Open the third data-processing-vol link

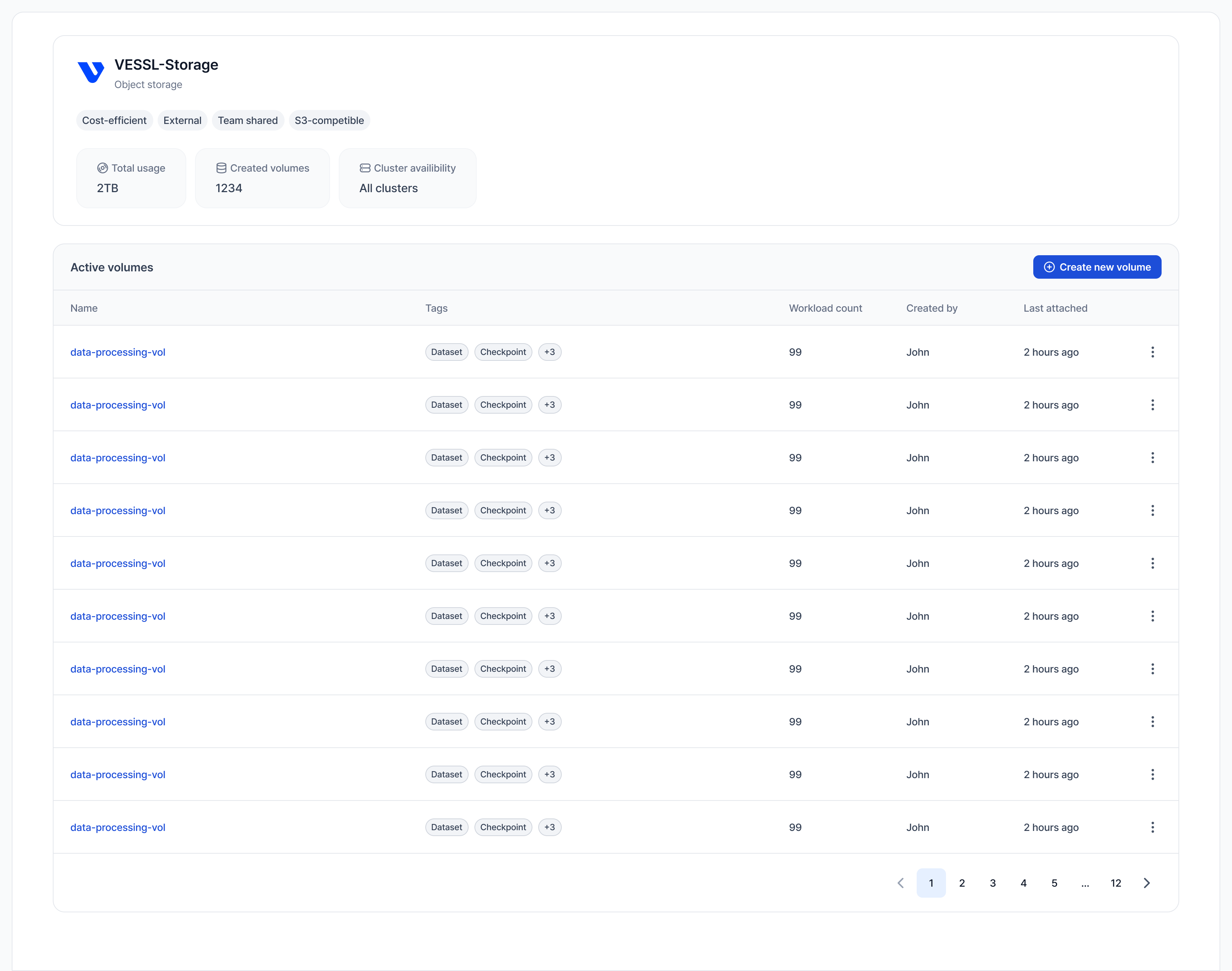tap(118, 458)
